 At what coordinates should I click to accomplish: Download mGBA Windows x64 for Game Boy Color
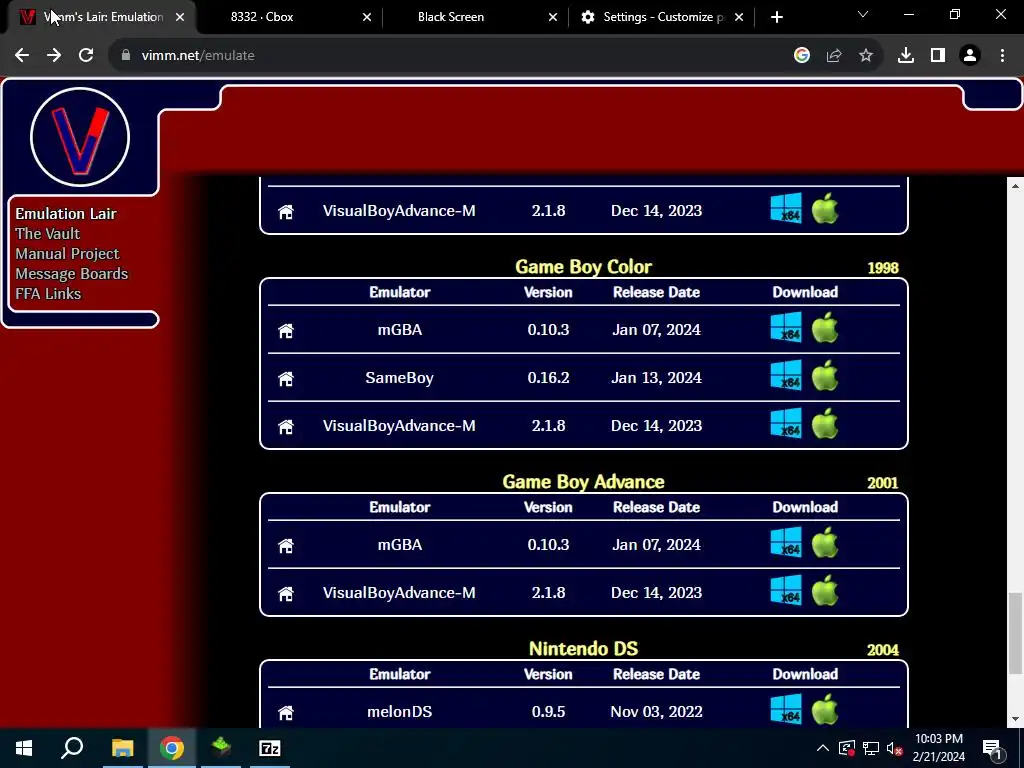point(786,327)
